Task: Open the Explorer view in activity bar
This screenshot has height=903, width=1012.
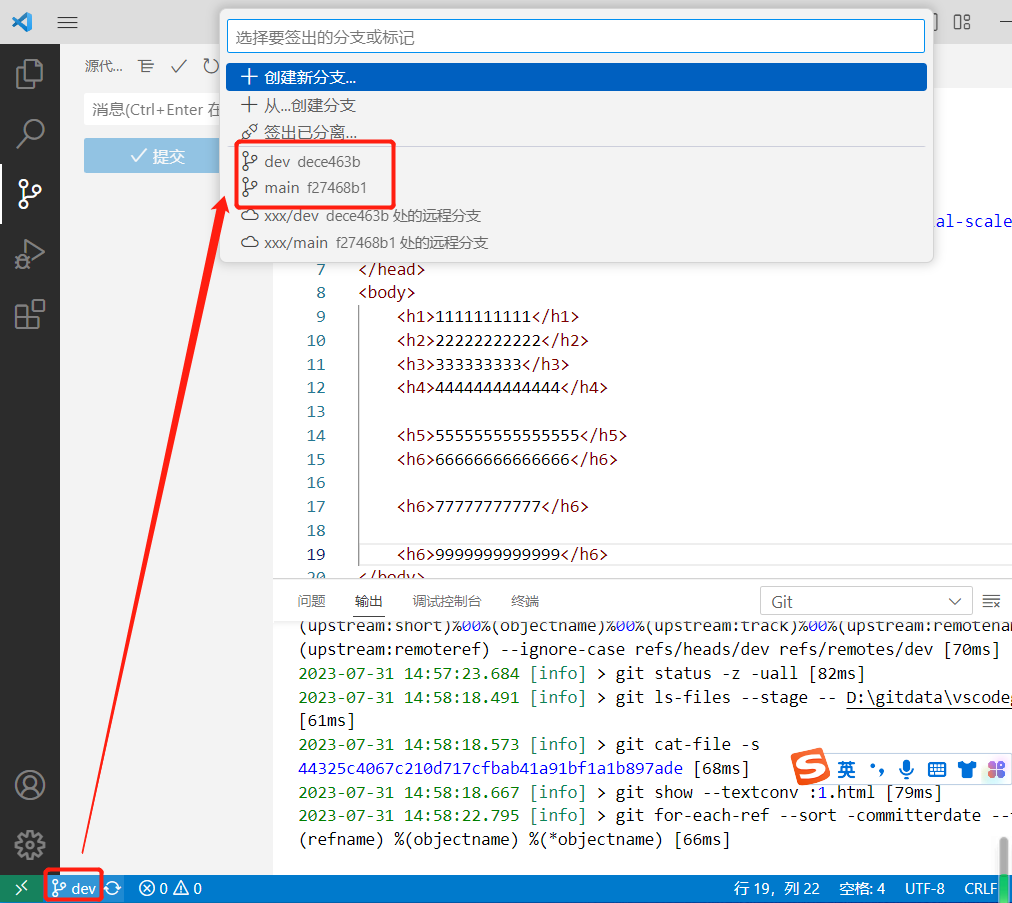Action: pos(30,73)
